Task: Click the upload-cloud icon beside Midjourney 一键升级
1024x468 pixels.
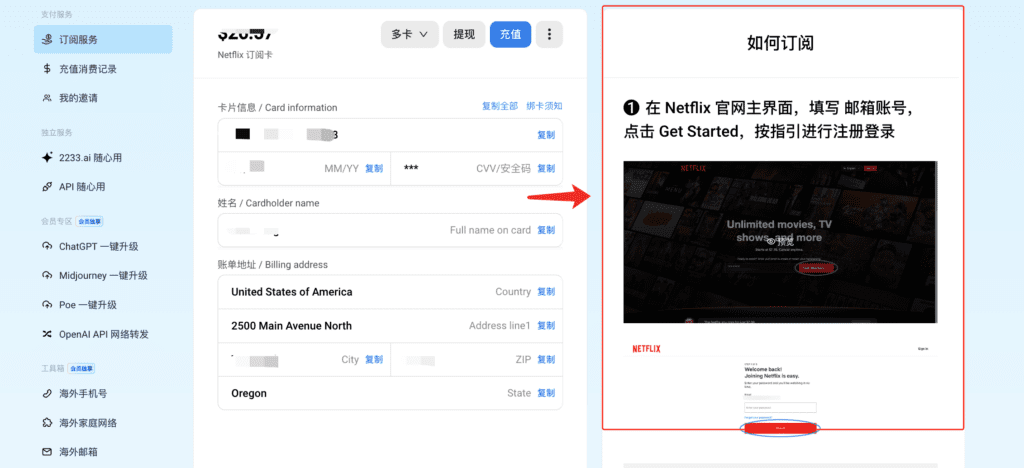Action: (47, 275)
